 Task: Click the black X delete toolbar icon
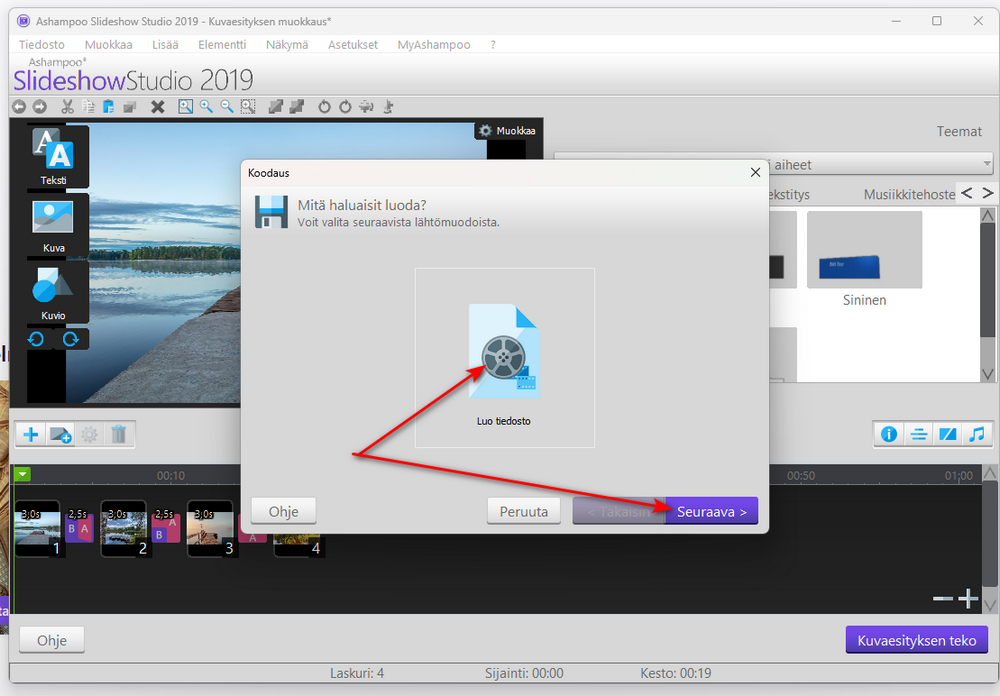tap(158, 107)
